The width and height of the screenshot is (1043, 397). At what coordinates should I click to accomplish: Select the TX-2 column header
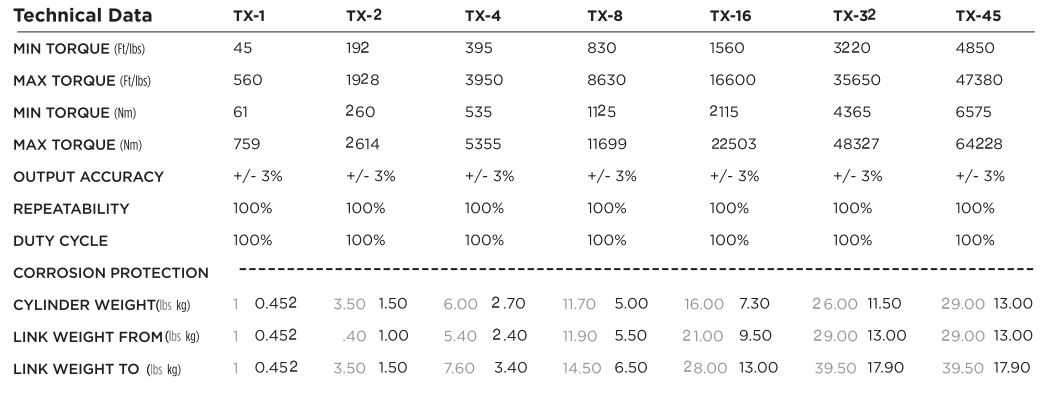point(364,16)
